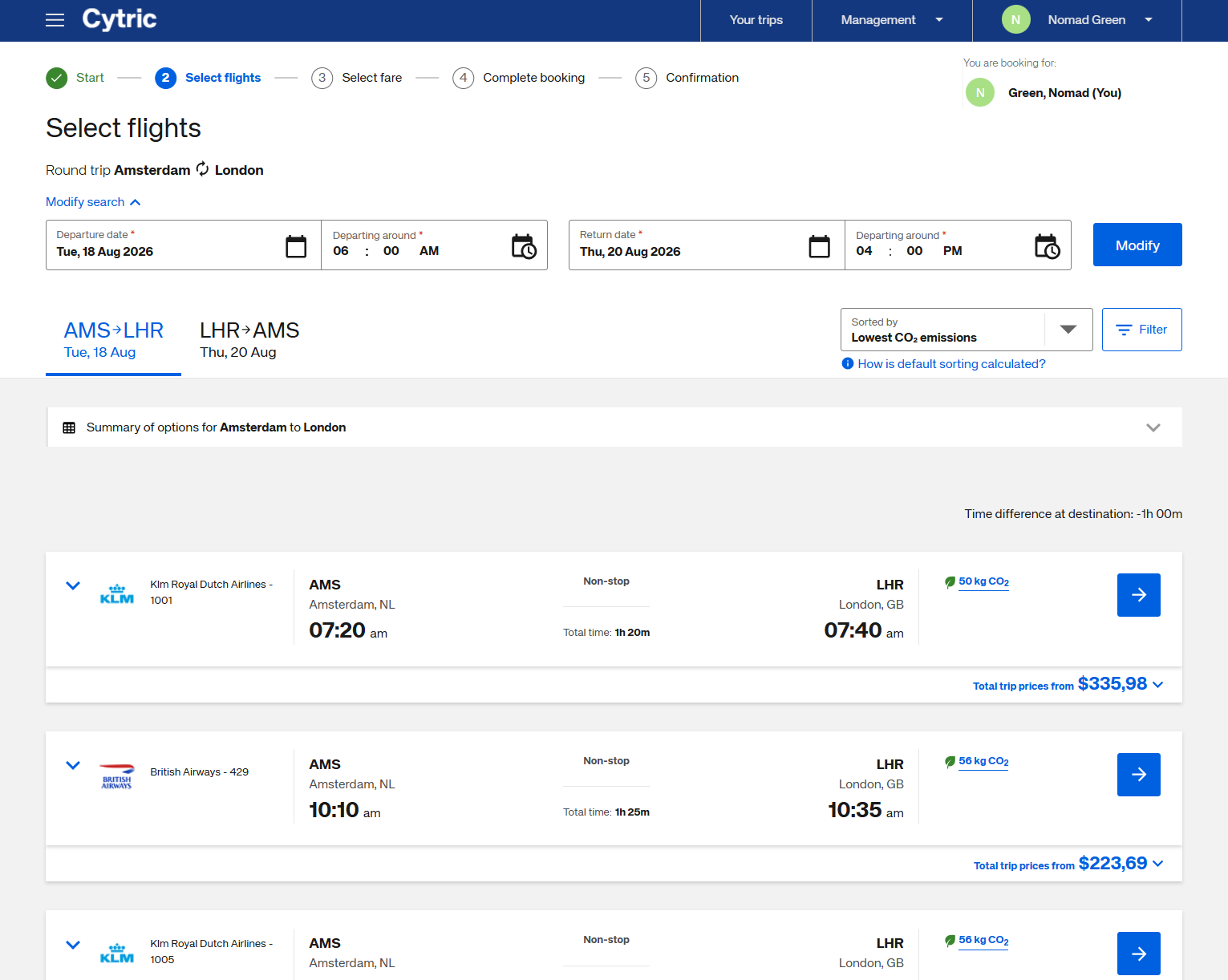Go to the Confirmation step
Viewport: 1228px width, 980px height.
pos(703,78)
